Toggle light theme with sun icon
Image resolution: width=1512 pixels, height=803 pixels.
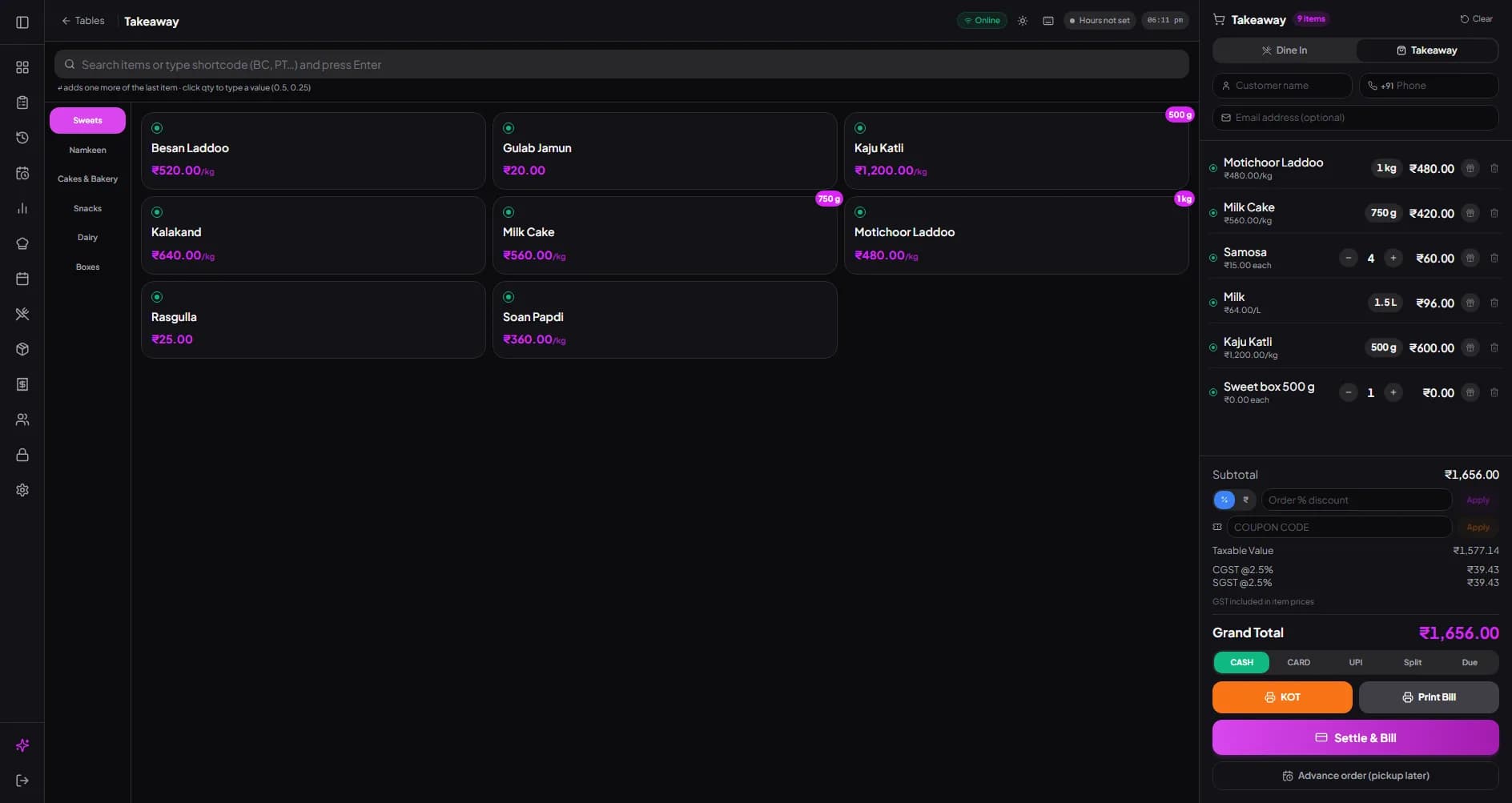[1023, 21]
